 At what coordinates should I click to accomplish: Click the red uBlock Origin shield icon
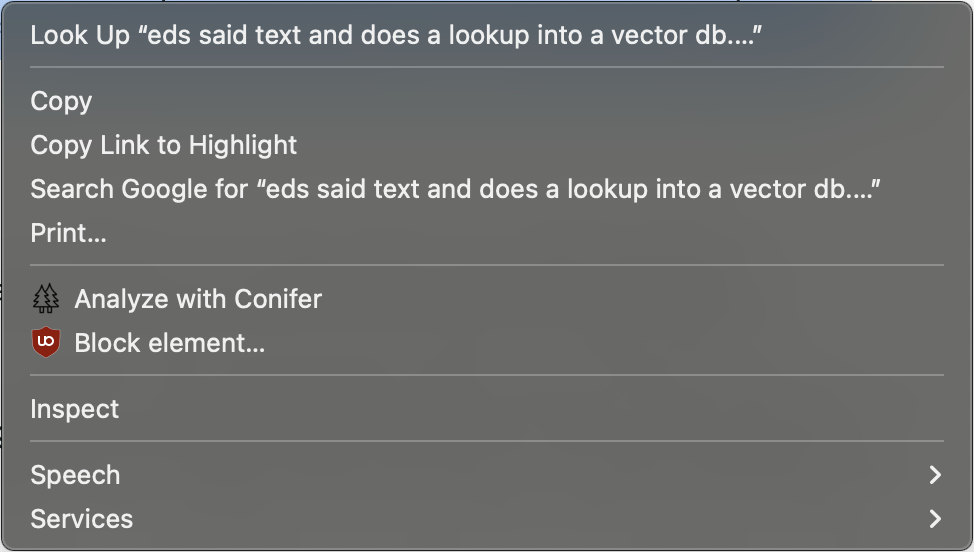click(x=45, y=342)
